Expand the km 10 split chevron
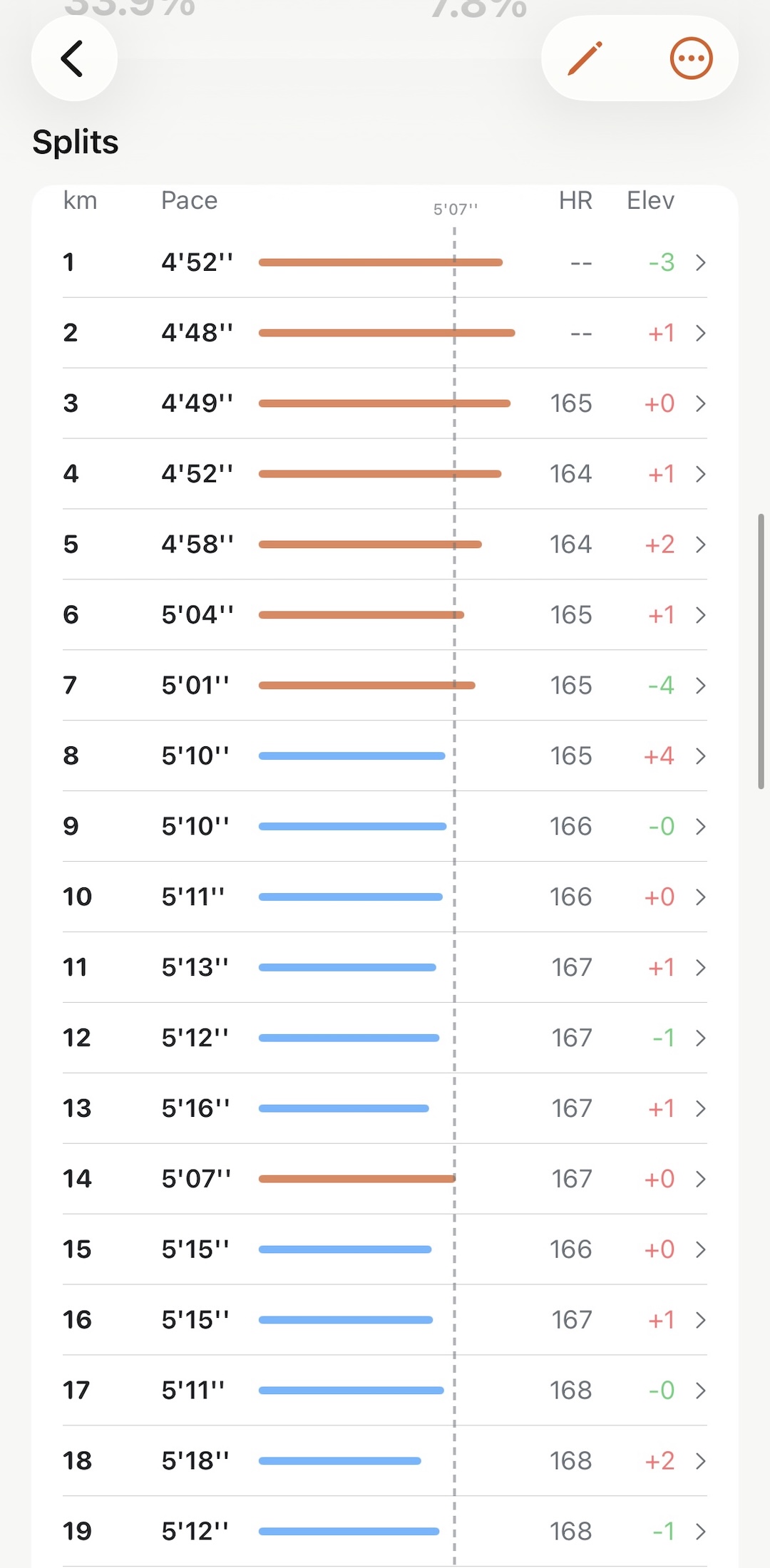The height and width of the screenshot is (1568, 770). tap(700, 897)
